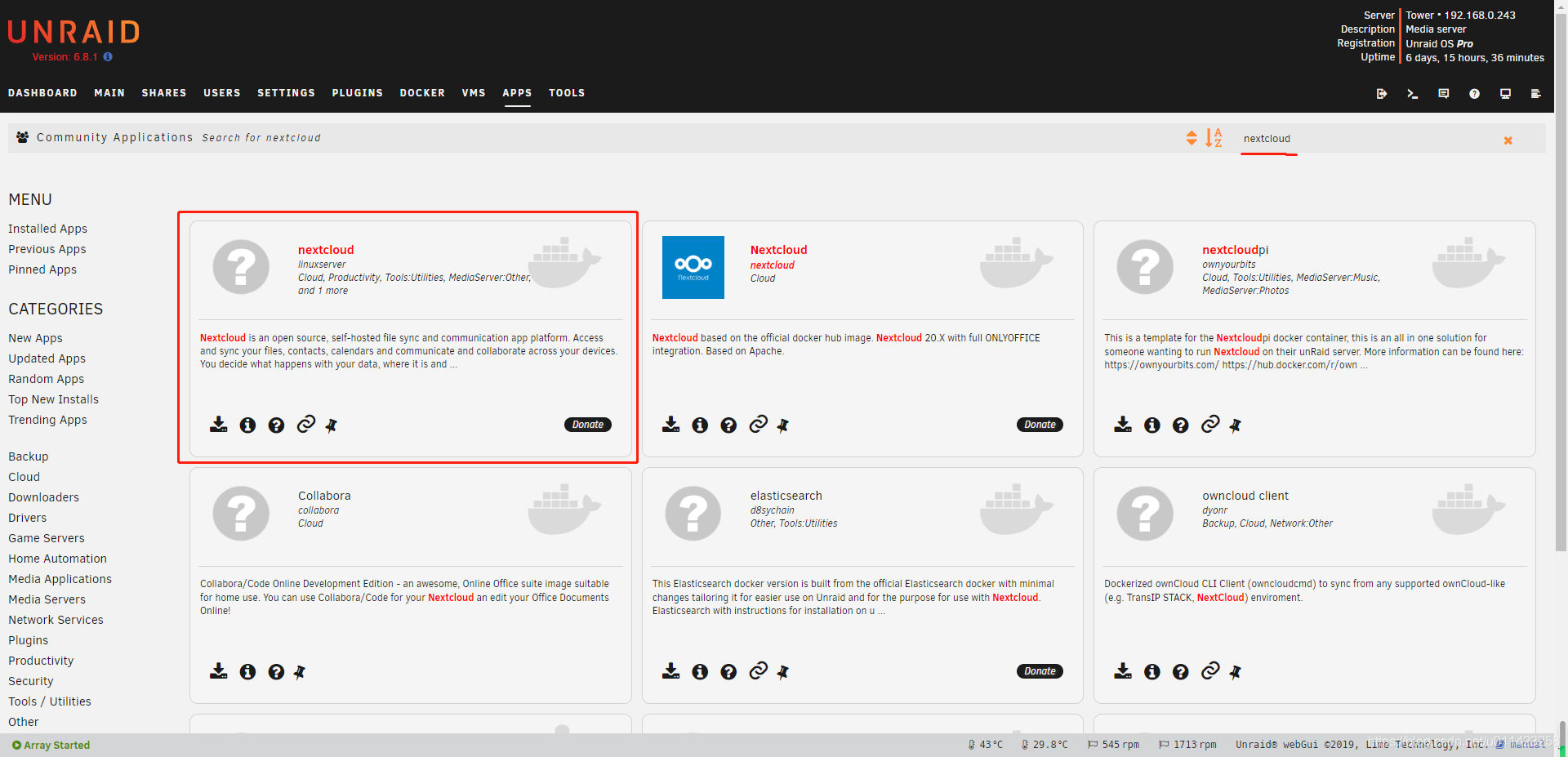Open project link on owncloud client card
Viewport: 1568px width, 757px height.
[1210, 670]
